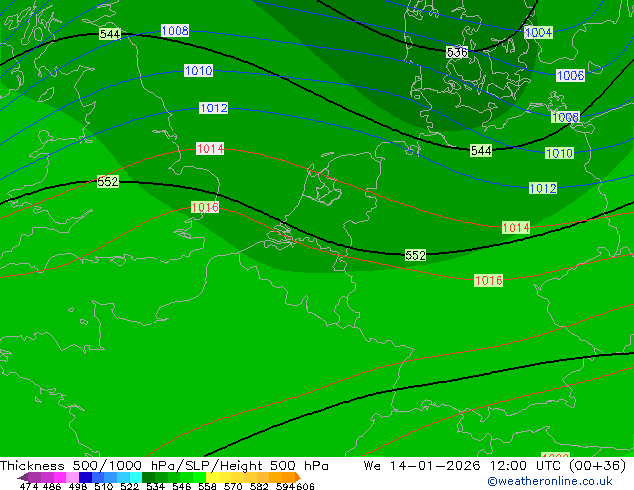The height and width of the screenshot is (490, 634).
Task: Click the legend value 546
Action: [182, 486]
